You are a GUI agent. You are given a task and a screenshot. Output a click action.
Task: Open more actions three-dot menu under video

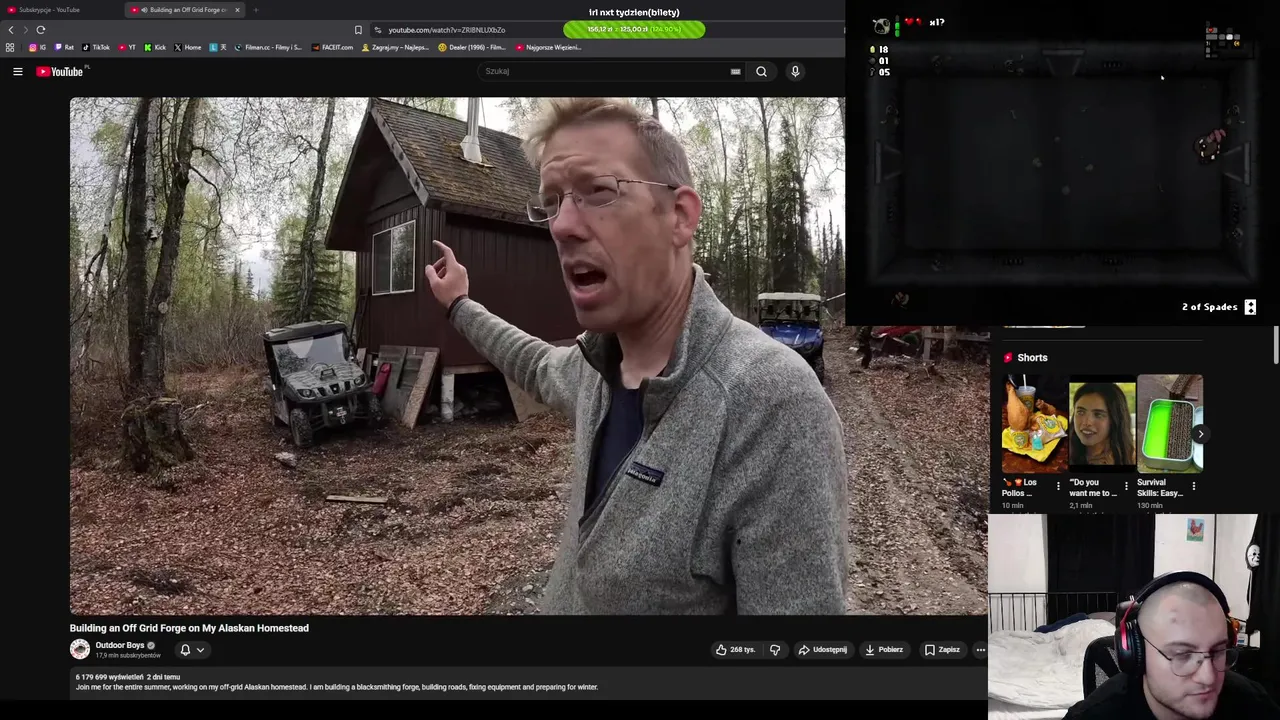point(980,650)
